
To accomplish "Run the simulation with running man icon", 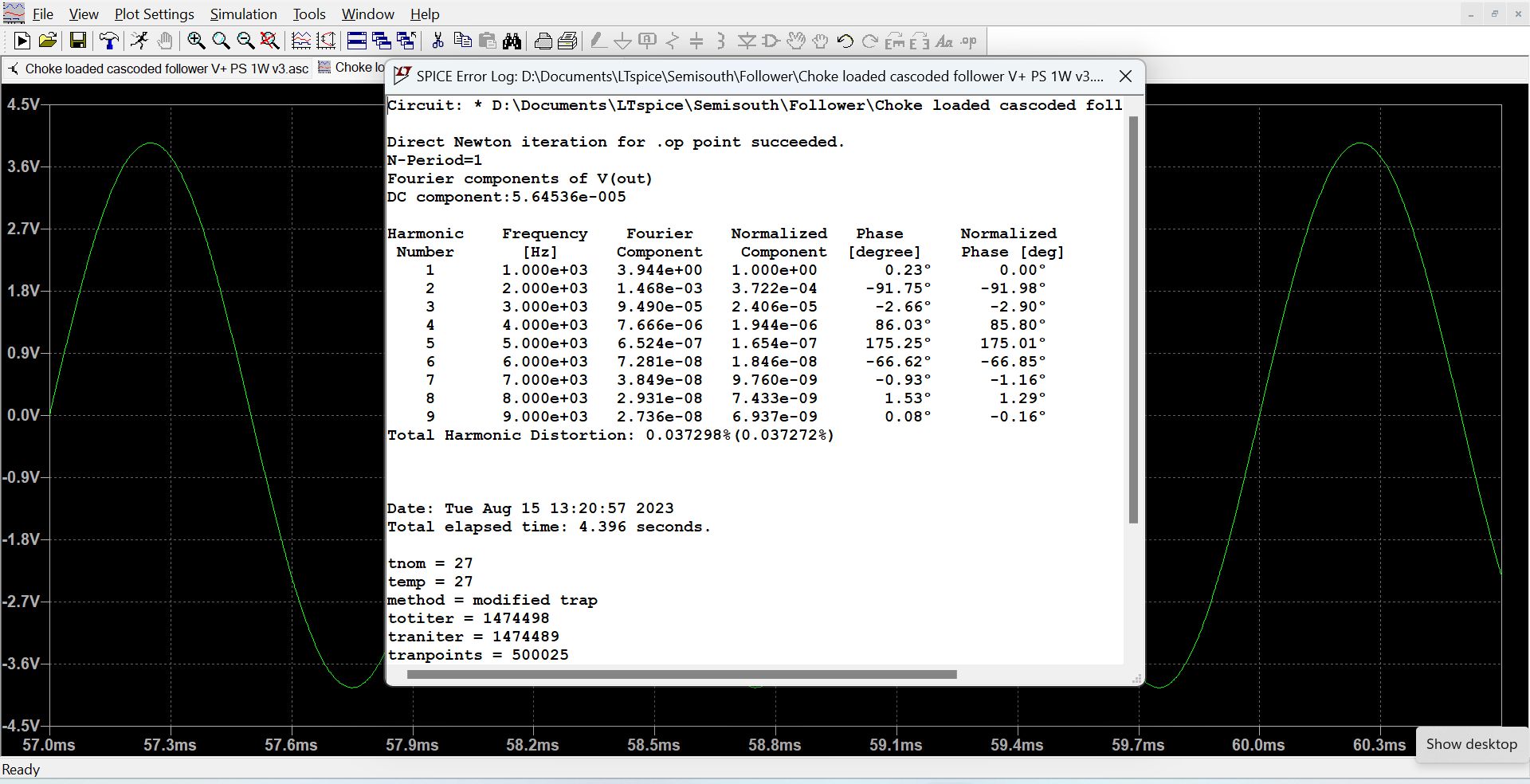I will pyautogui.click(x=139, y=41).
